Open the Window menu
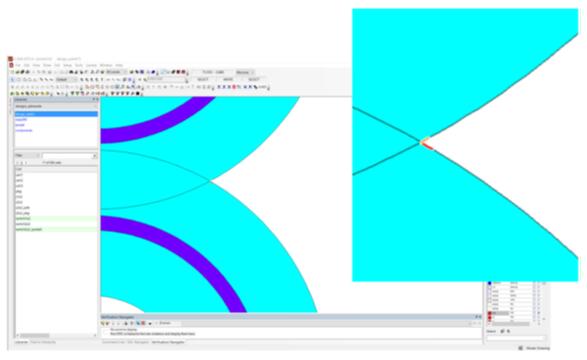Viewport: 587px width, 360px height. pyautogui.click(x=106, y=65)
